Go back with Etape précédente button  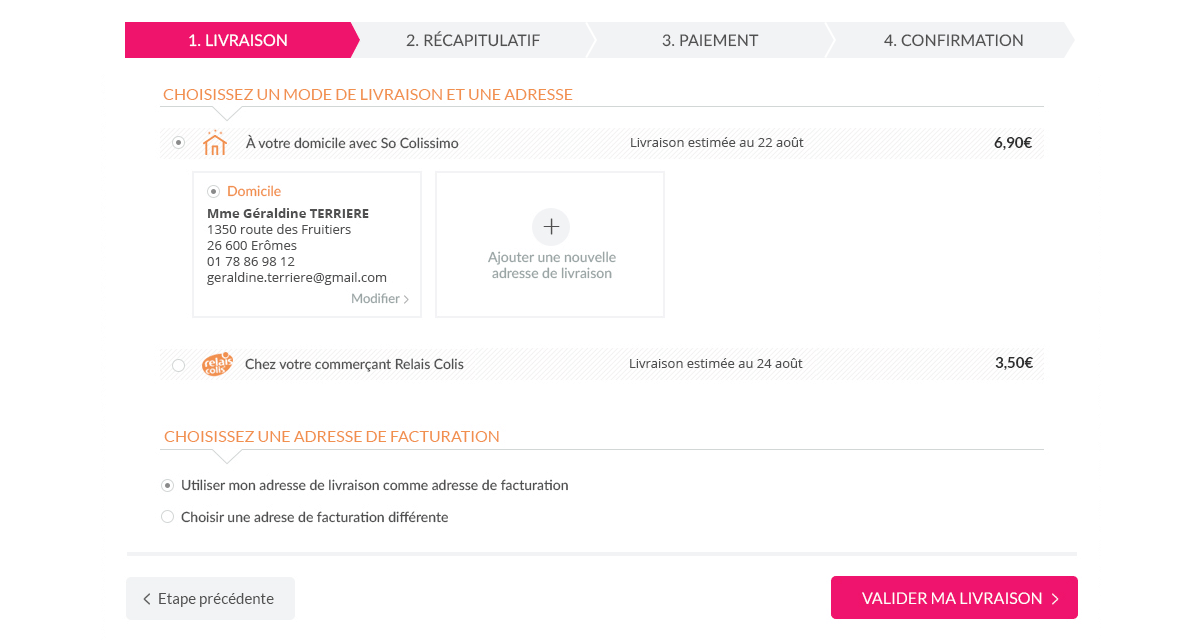pyautogui.click(x=210, y=599)
